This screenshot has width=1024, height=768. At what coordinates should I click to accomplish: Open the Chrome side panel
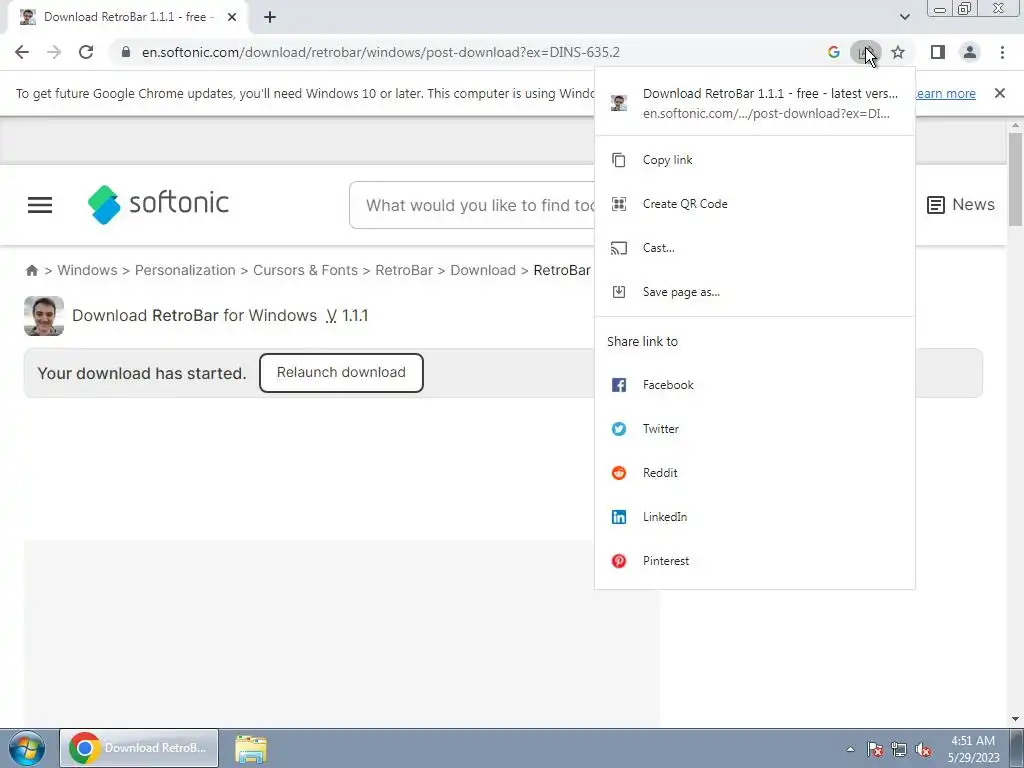point(938,52)
